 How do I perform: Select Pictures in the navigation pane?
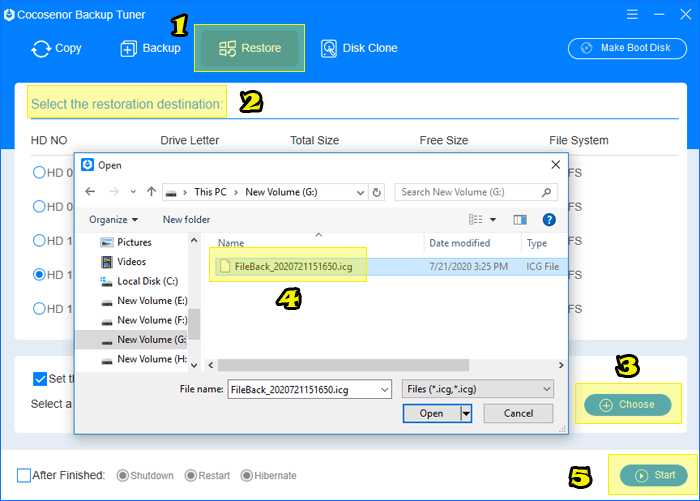coord(126,242)
